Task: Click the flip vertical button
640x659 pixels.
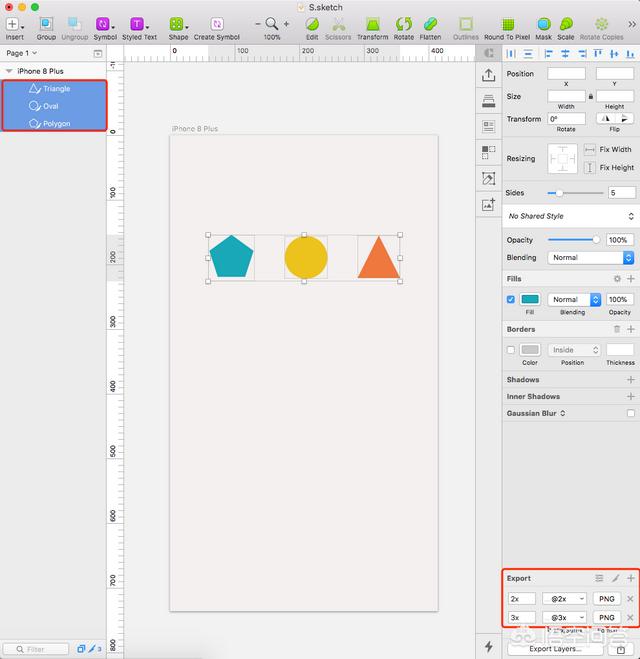Action: pyautogui.click(x=624, y=119)
